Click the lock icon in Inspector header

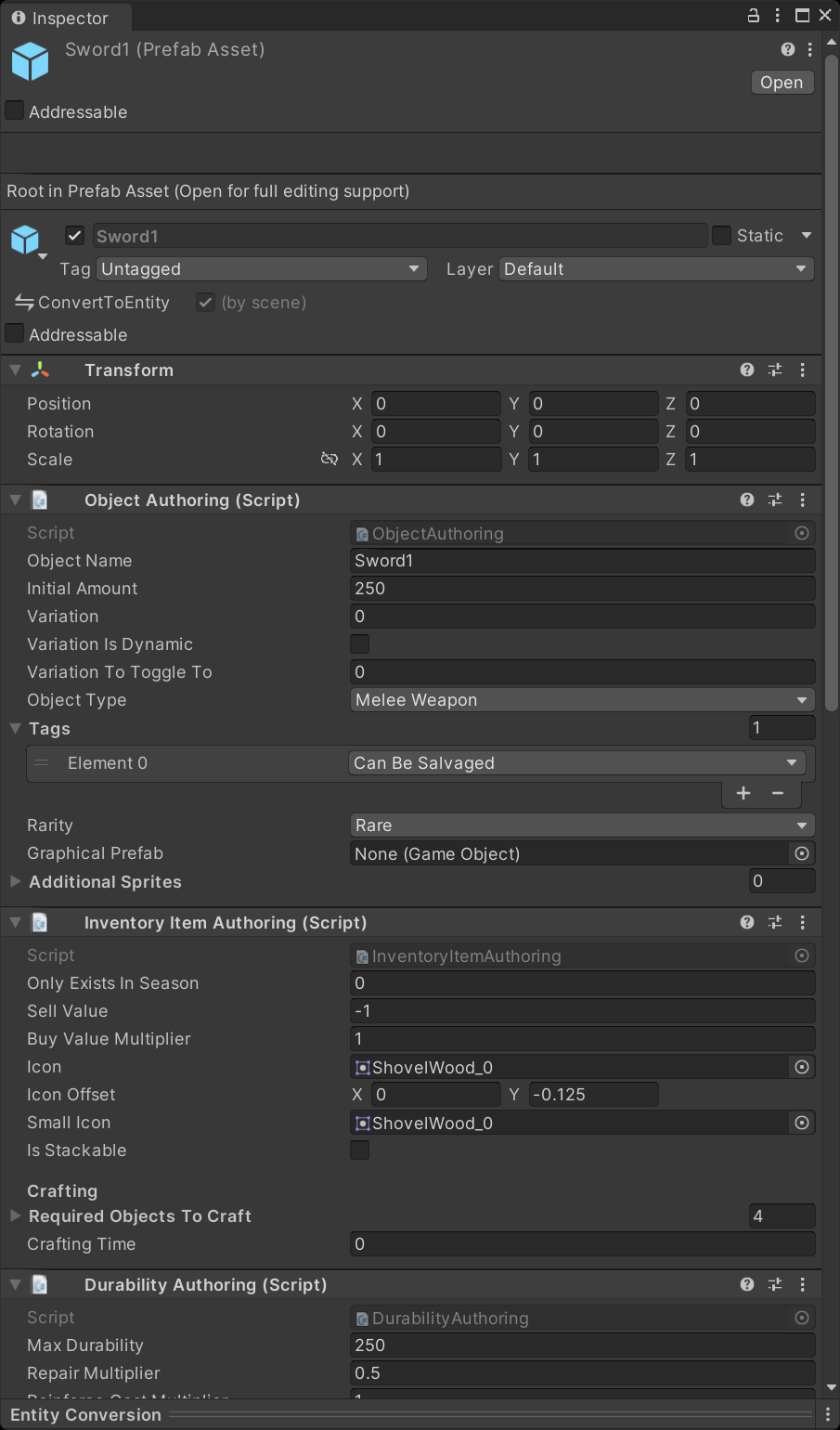point(754,15)
